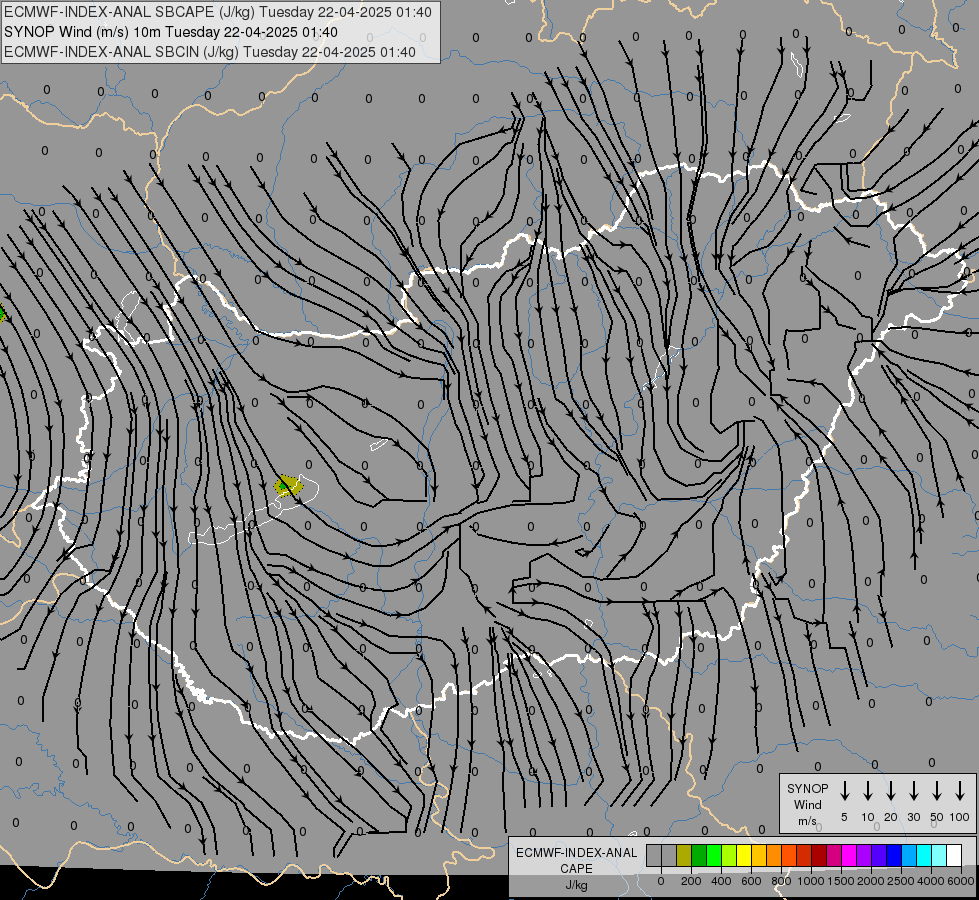The height and width of the screenshot is (900, 979).
Task: Select the bright magenta CAPE legend swatch
Action: [849, 855]
